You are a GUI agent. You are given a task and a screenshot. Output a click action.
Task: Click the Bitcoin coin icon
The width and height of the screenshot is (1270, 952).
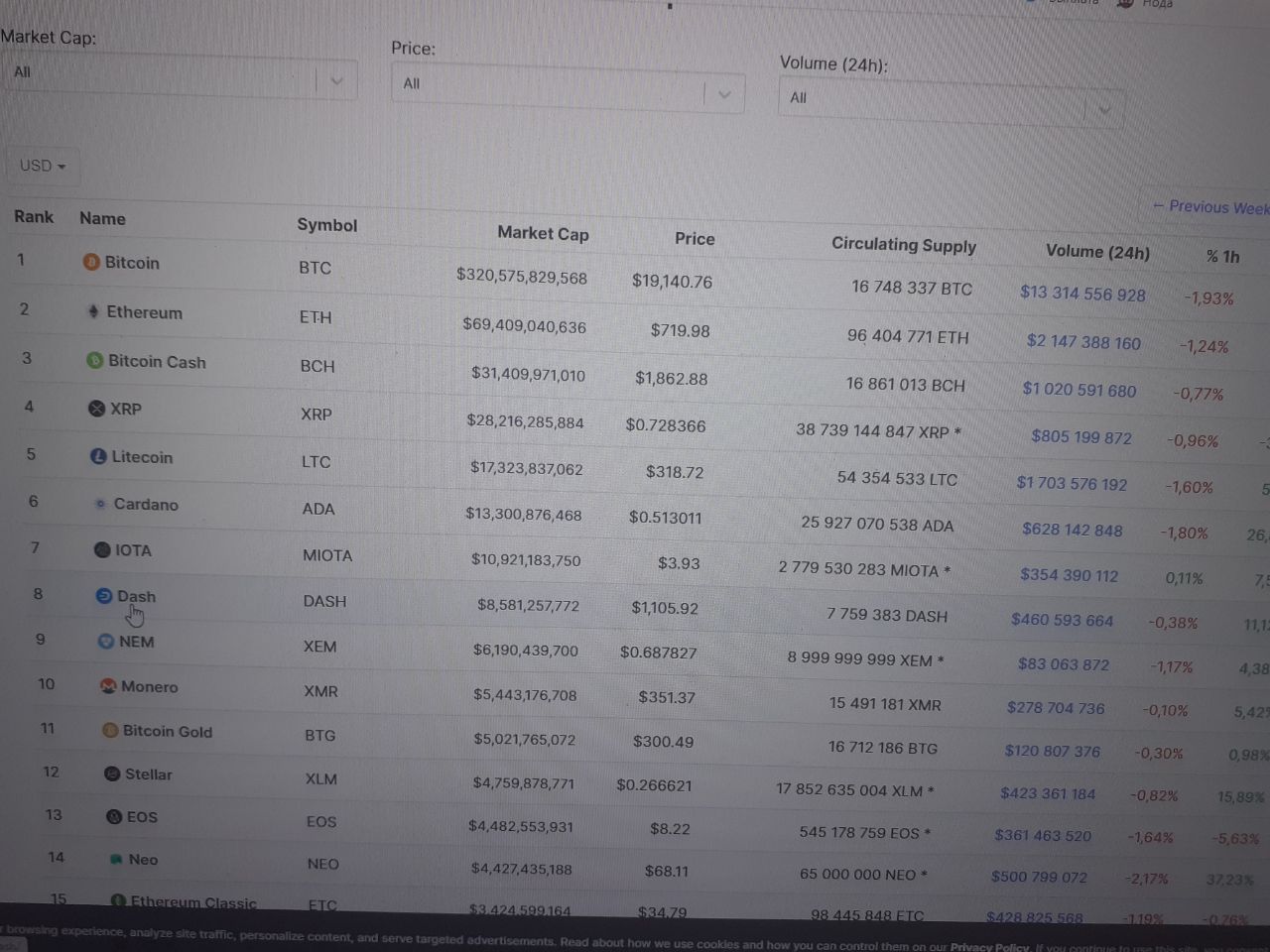click(91, 262)
